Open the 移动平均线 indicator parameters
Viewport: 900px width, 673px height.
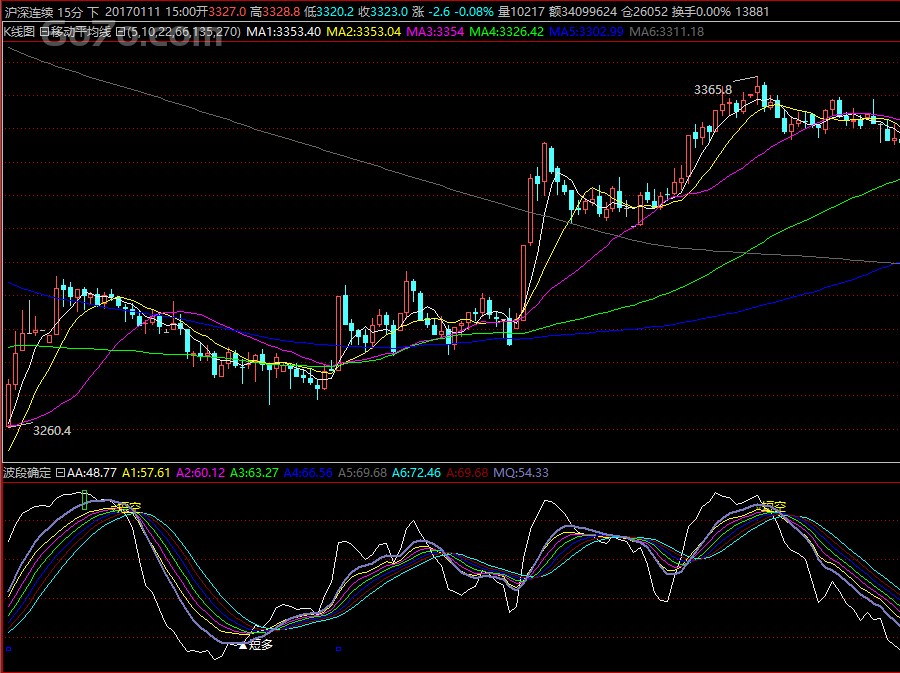[x=84, y=32]
